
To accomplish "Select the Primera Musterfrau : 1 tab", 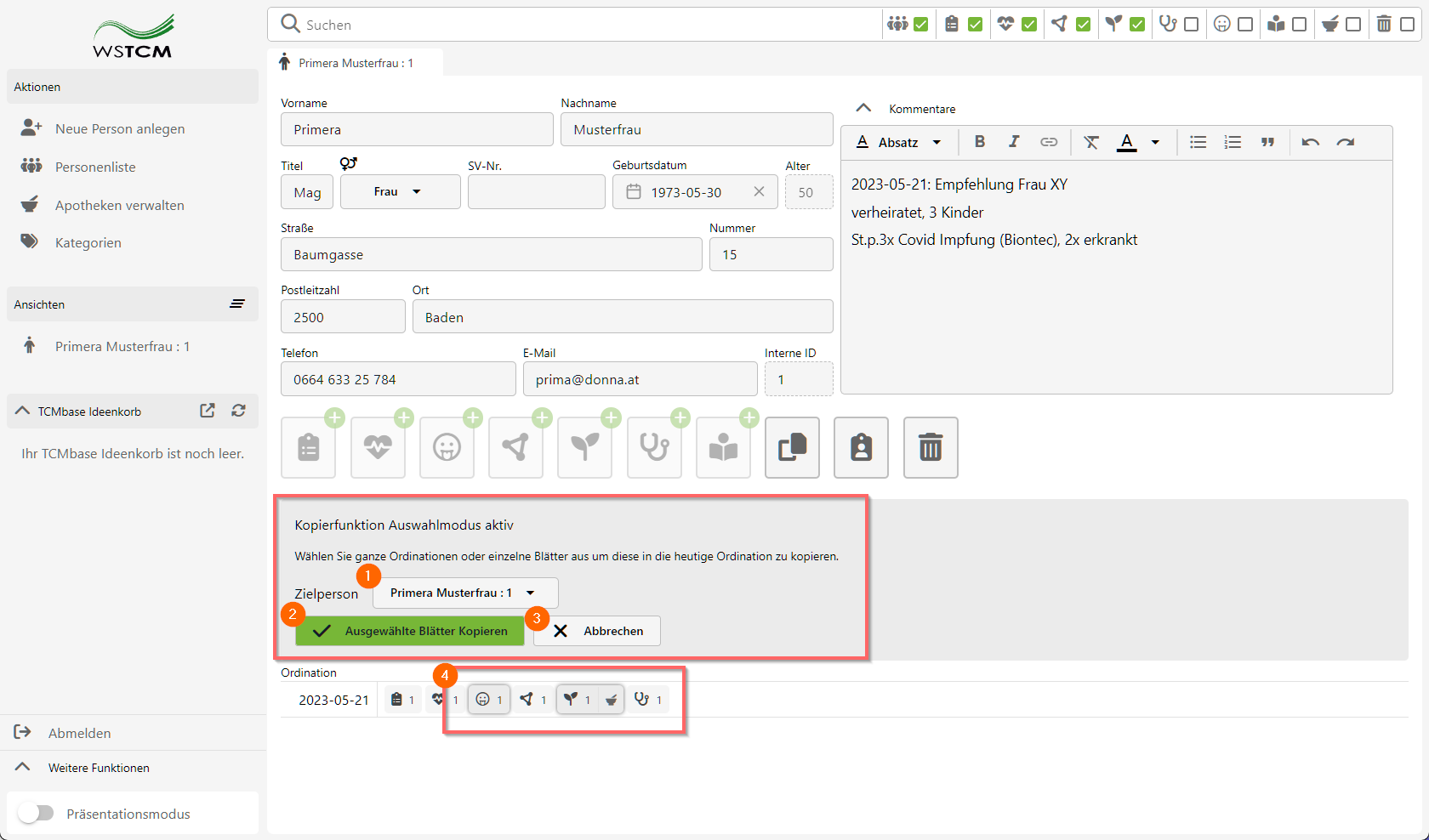I will coord(356,63).
